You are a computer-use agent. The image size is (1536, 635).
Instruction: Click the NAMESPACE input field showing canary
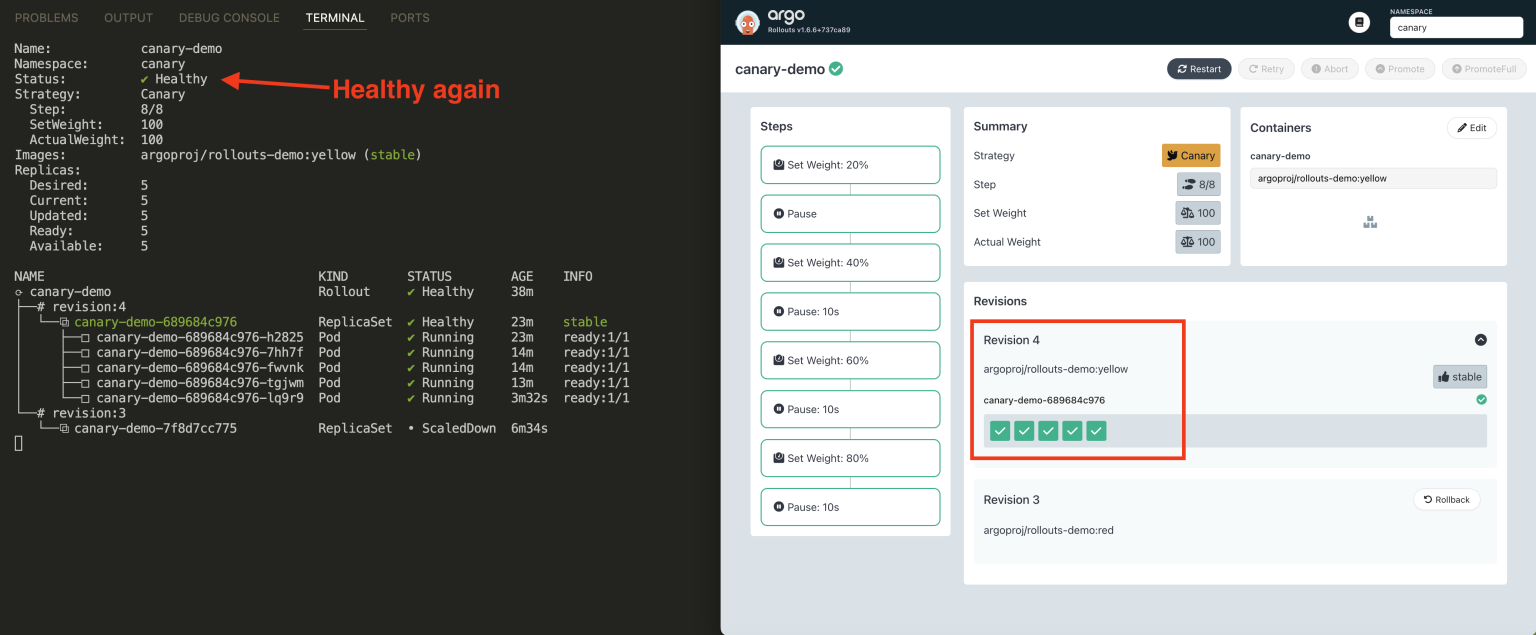pyautogui.click(x=1456, y=26)
